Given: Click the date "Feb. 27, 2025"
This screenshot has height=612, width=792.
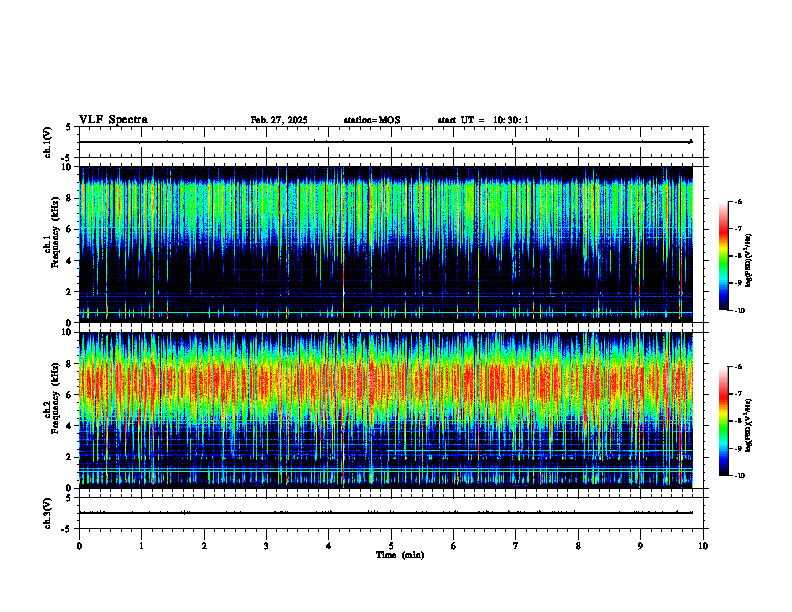Looking at the screenshot, I should tap(279, 120).
